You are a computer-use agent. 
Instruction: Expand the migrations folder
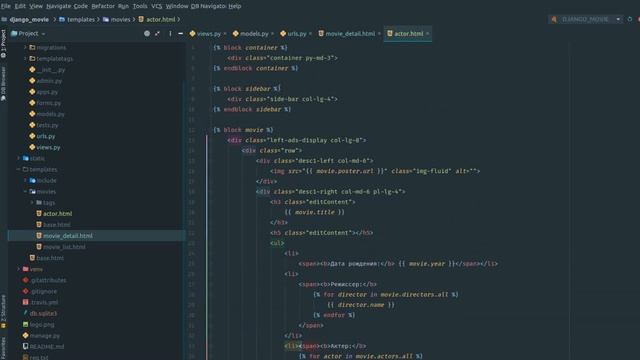(25, 47)
